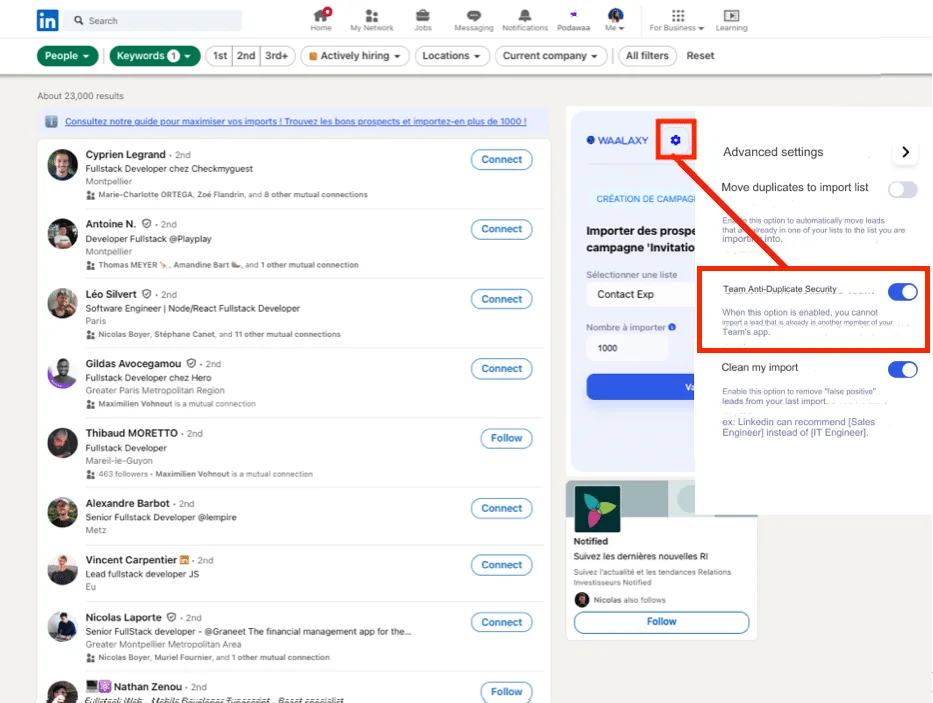Open Vincent Carpentier's profile name link
The image size is (933, 703).
pyautogui.click(x=131, y=560)
